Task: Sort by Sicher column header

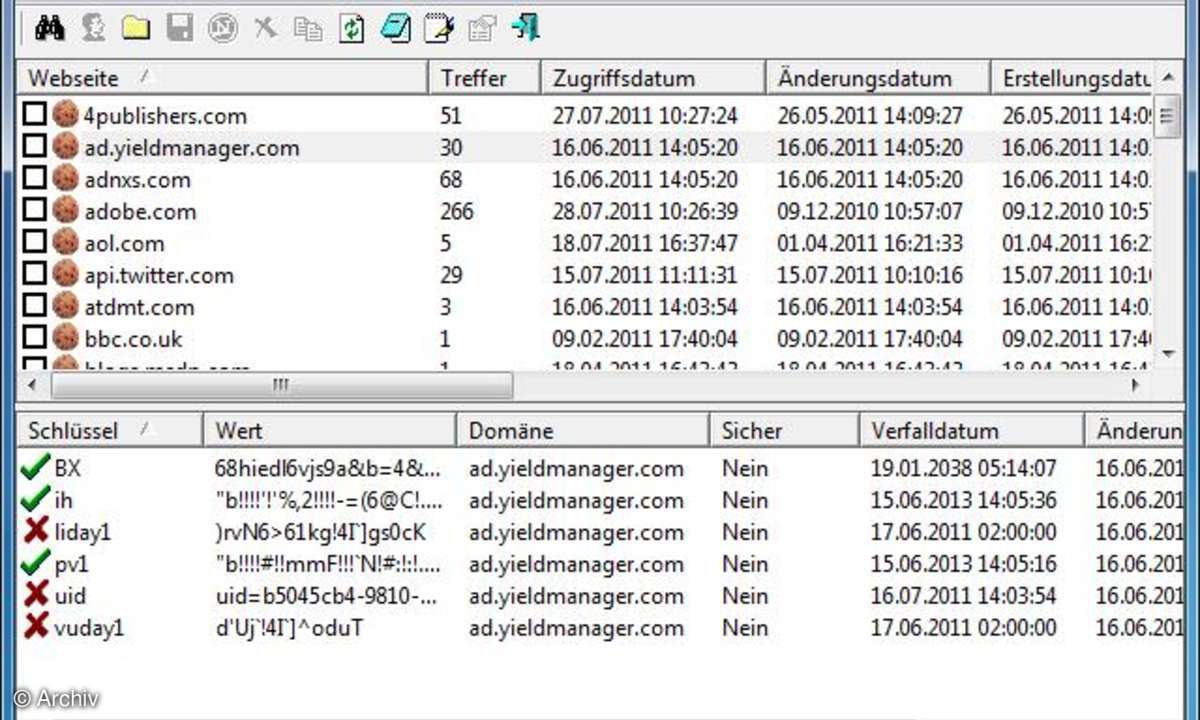Action: pyautogui.click(x=784, y=431)
